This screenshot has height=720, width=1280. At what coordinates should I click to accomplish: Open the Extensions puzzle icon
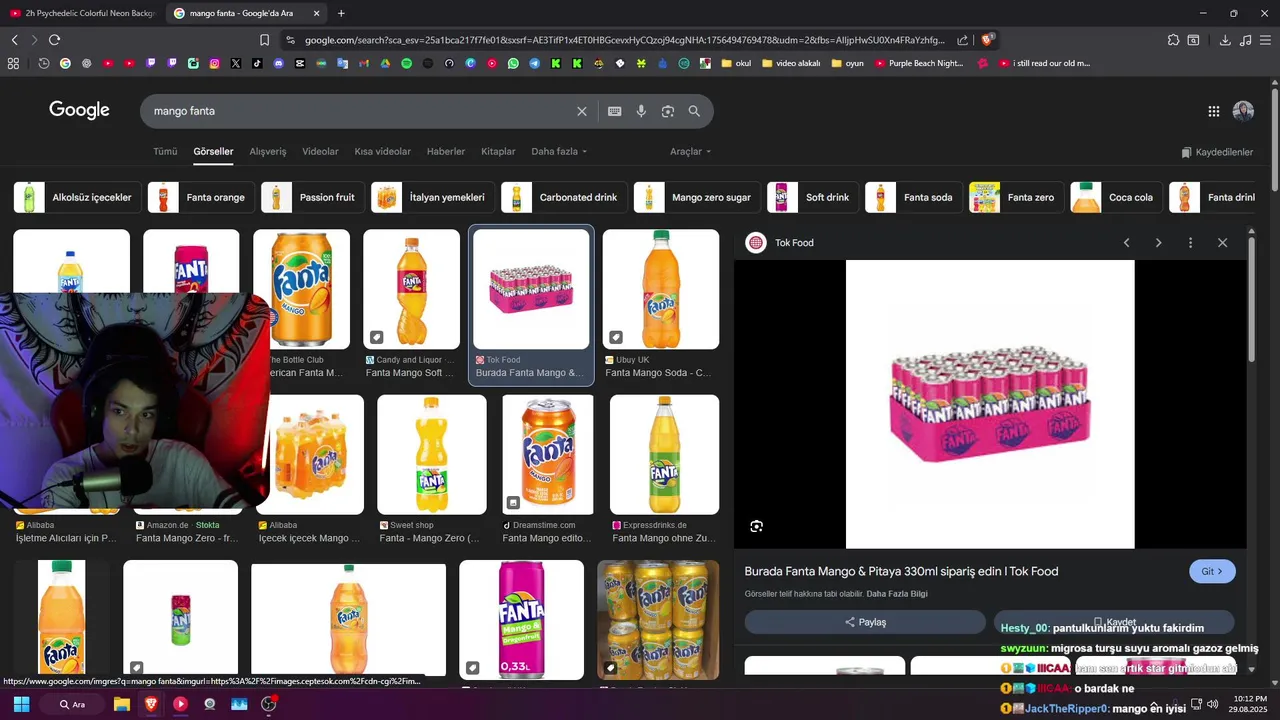tap(1173, 40)
